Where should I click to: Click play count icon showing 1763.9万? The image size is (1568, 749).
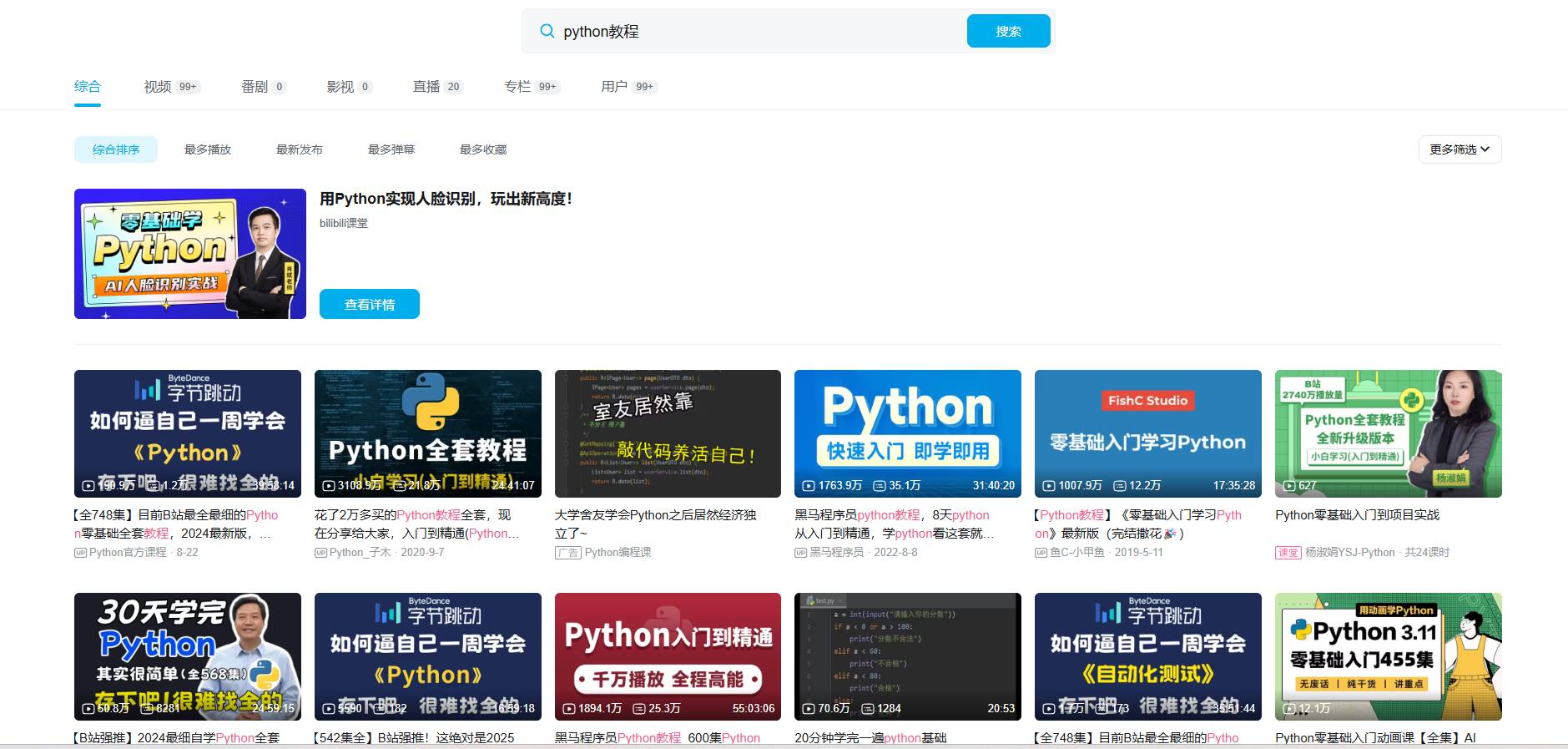point(809,485)
